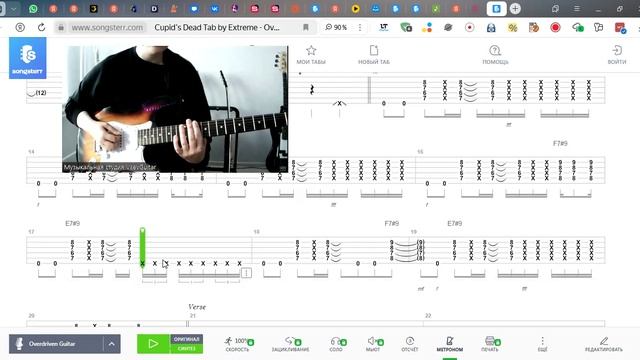This screenshot has width=640, height=360.
Task: Click the dark D browser tab
Action: (154, 9)
